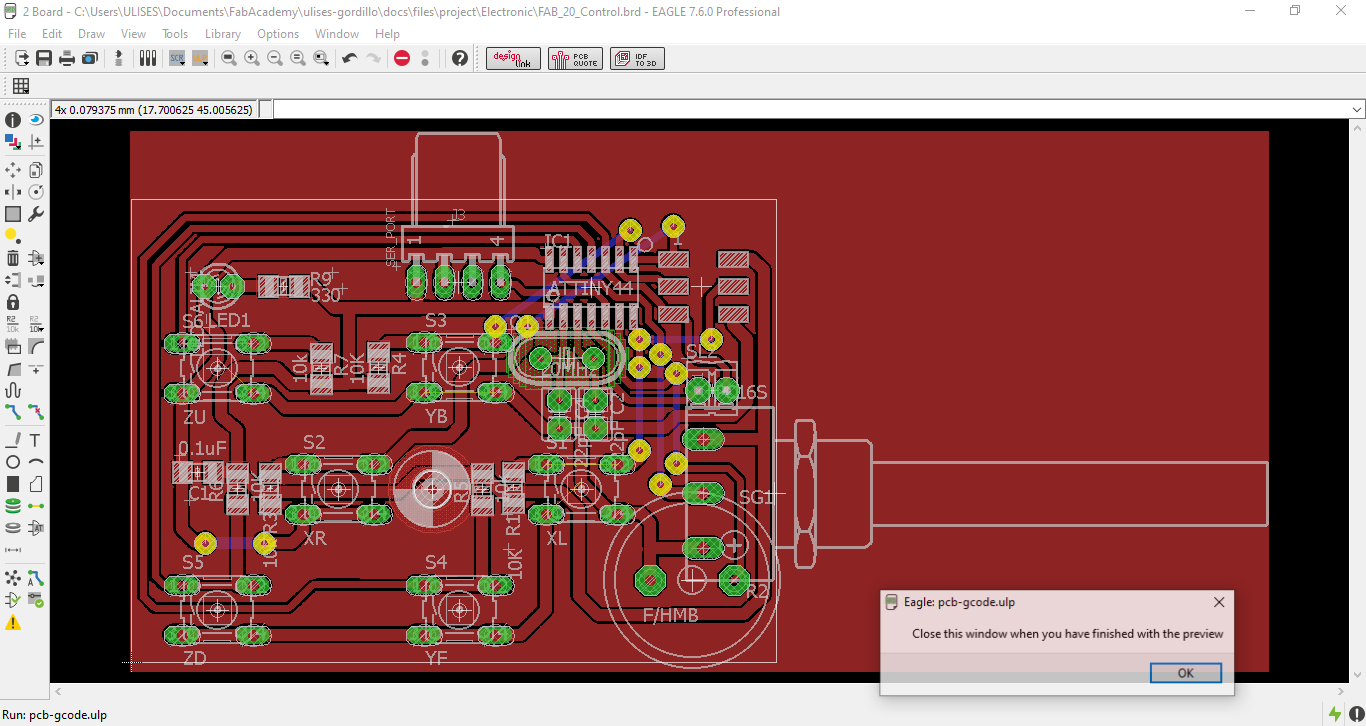Open the Info tool
1366x726 pixels.
tap(13, 120)
